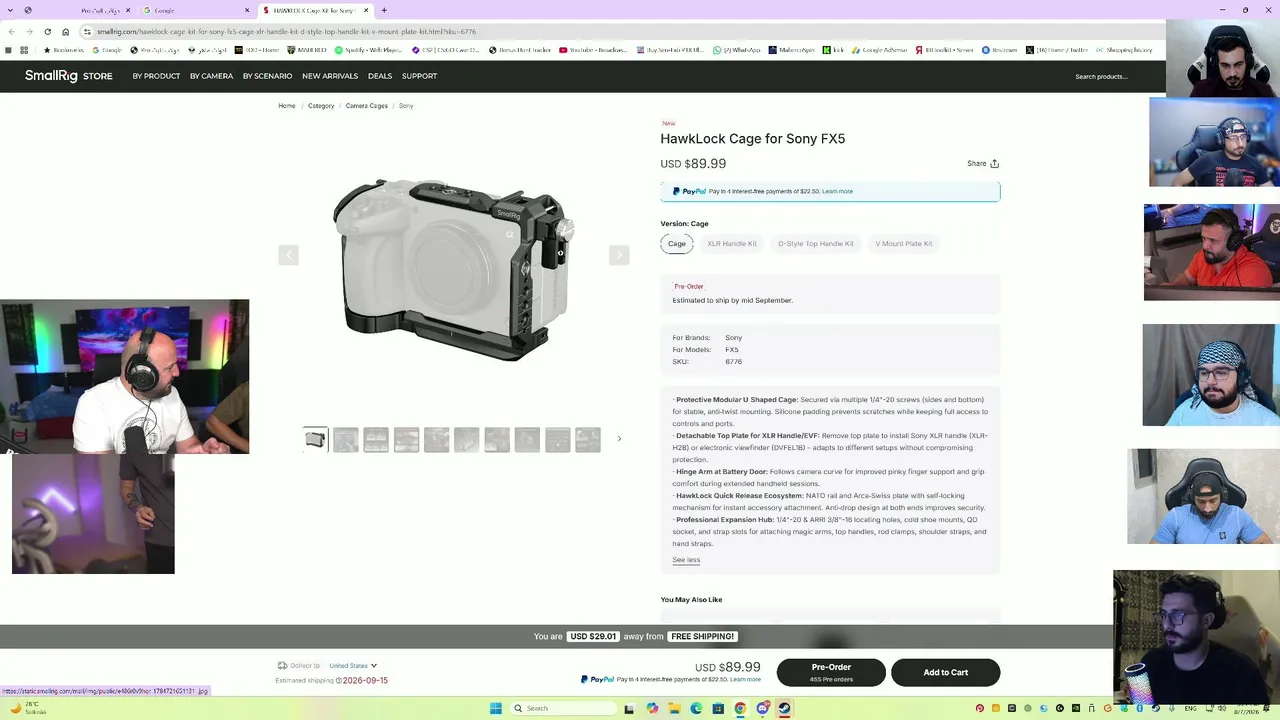Screen dimensions: 1280x720
Task: Close the HawkLock Cage browser tab
Action: tap(366, 10)
